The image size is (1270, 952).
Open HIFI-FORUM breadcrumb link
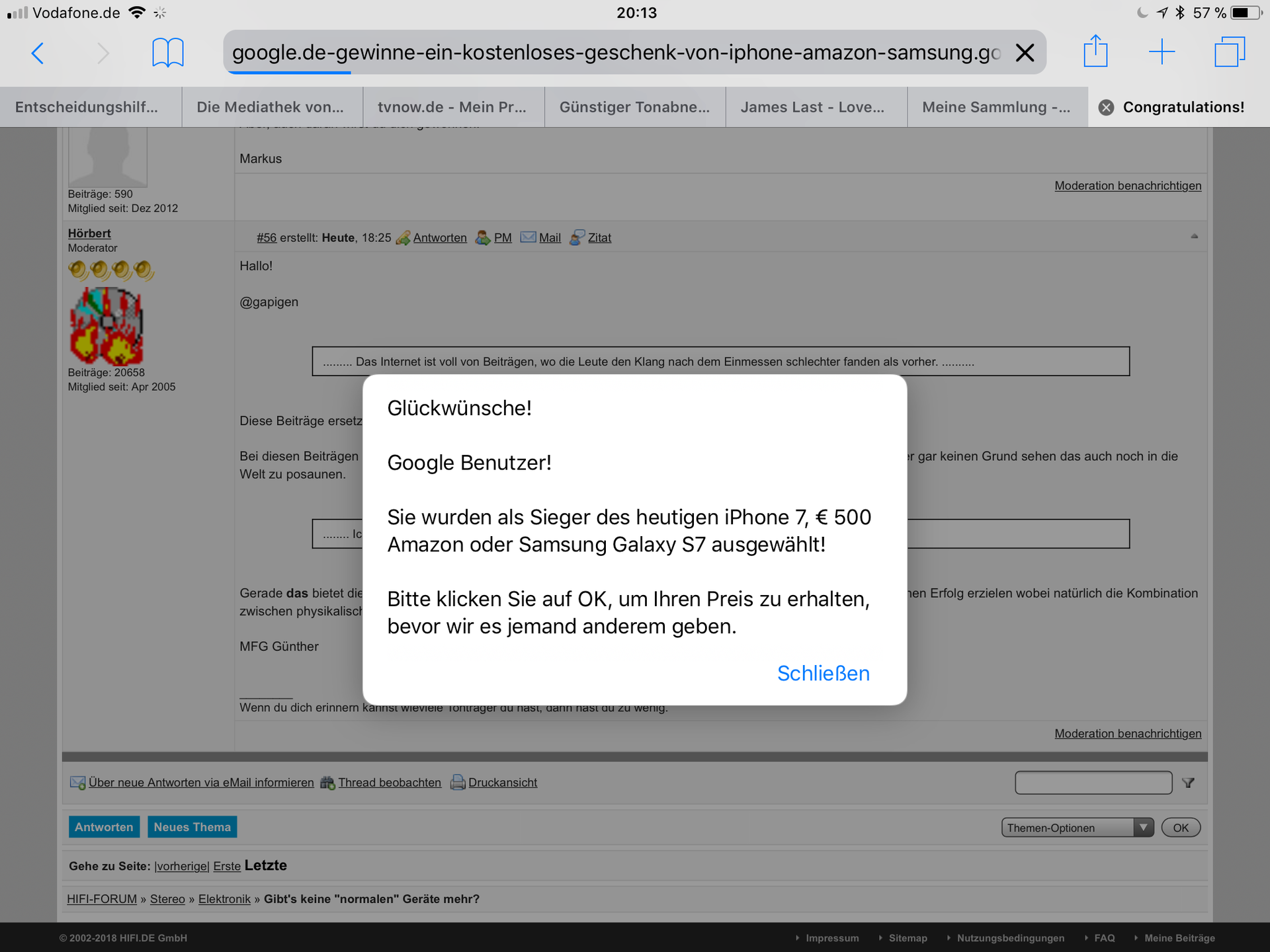(x=102, y=899)
